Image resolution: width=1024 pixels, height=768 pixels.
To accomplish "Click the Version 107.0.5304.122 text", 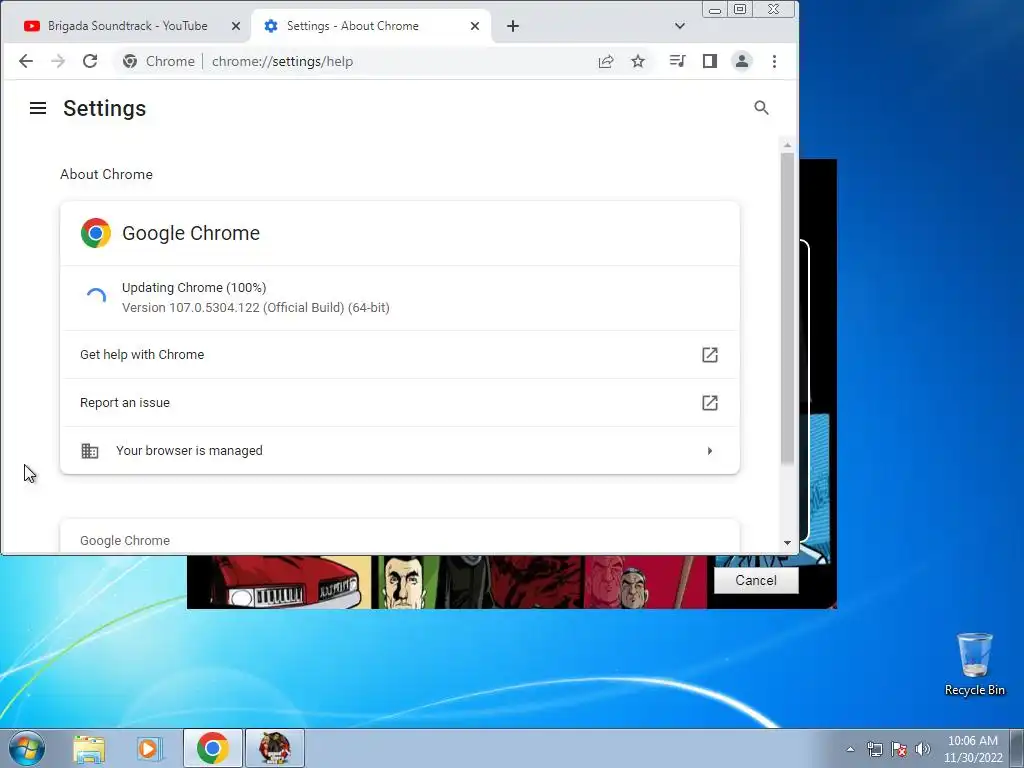I will (x=255, y=308).
